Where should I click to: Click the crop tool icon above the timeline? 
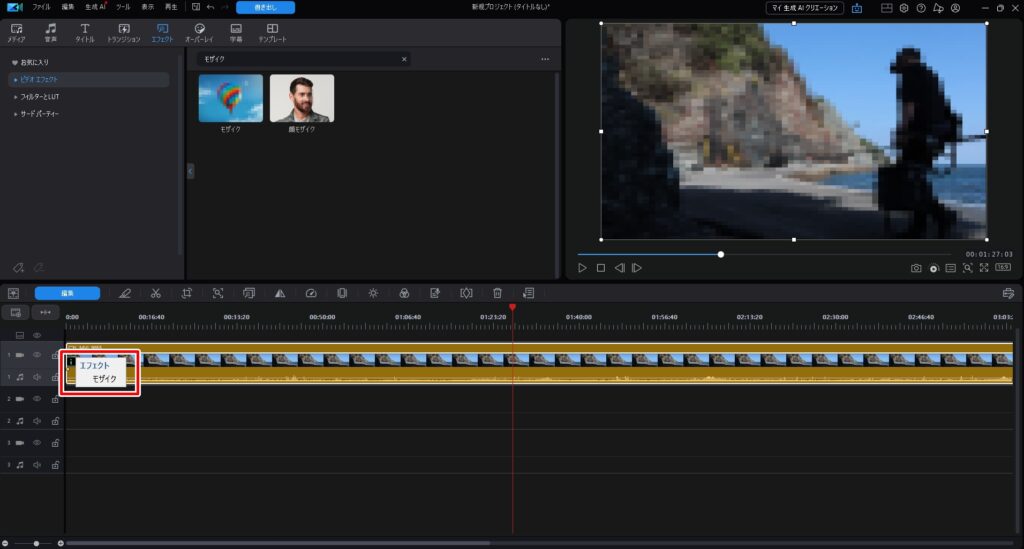click(187, 293)
